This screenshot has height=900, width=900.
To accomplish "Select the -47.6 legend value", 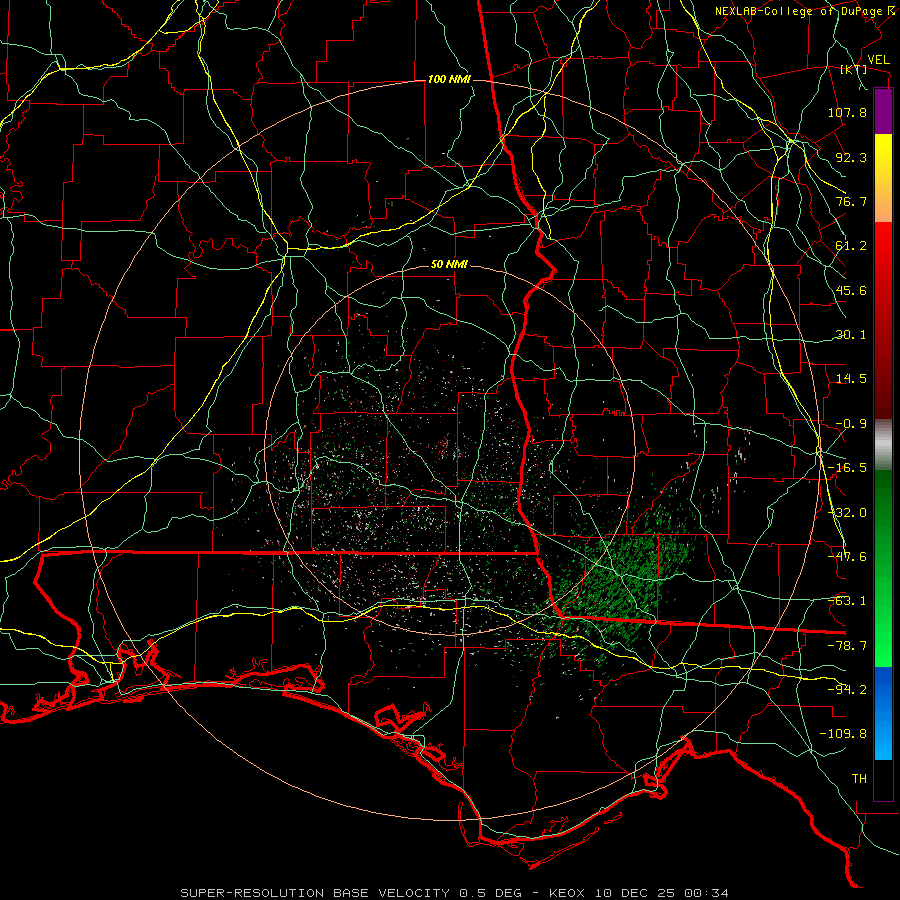I will pos(847,557).
